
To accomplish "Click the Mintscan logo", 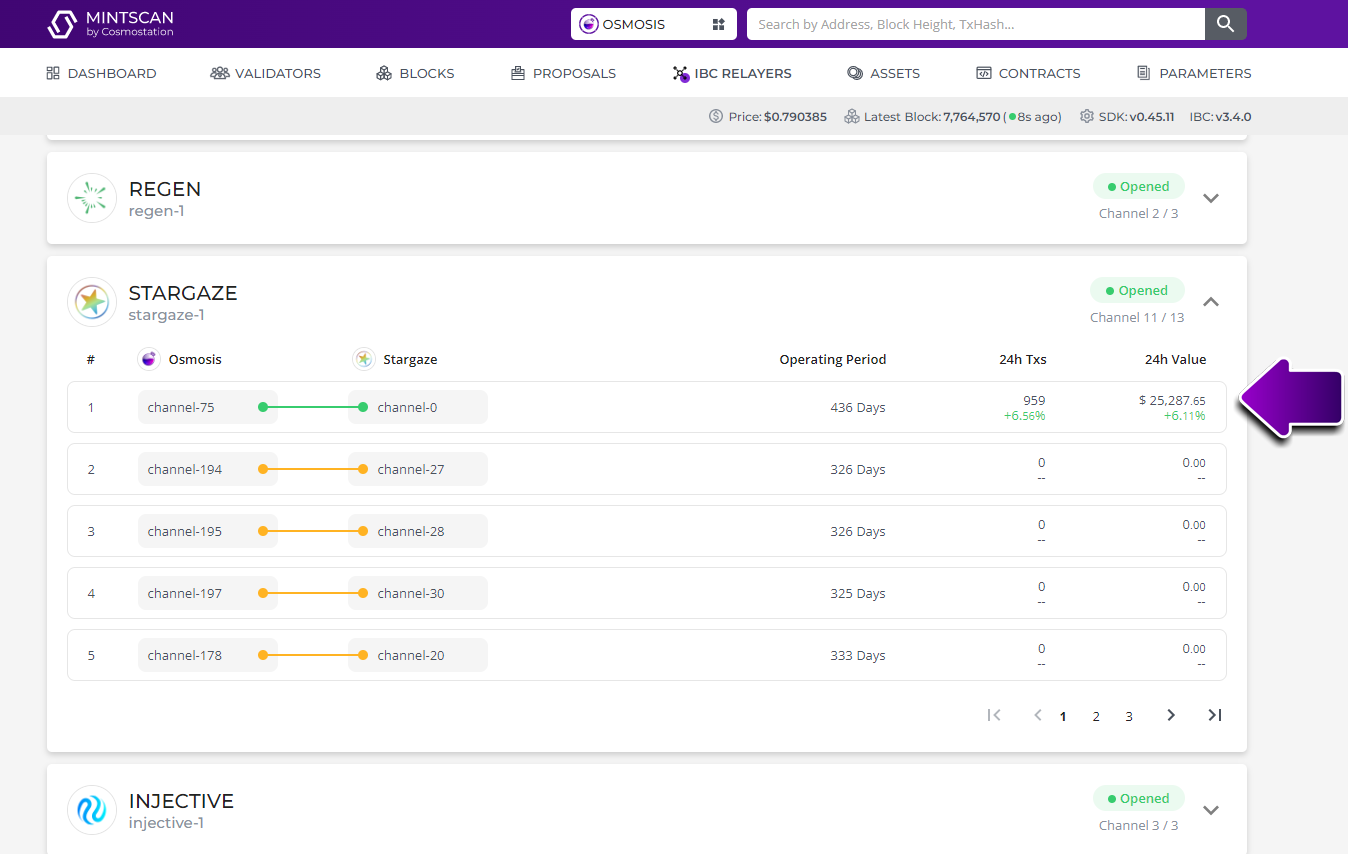I will click(110, 24).
